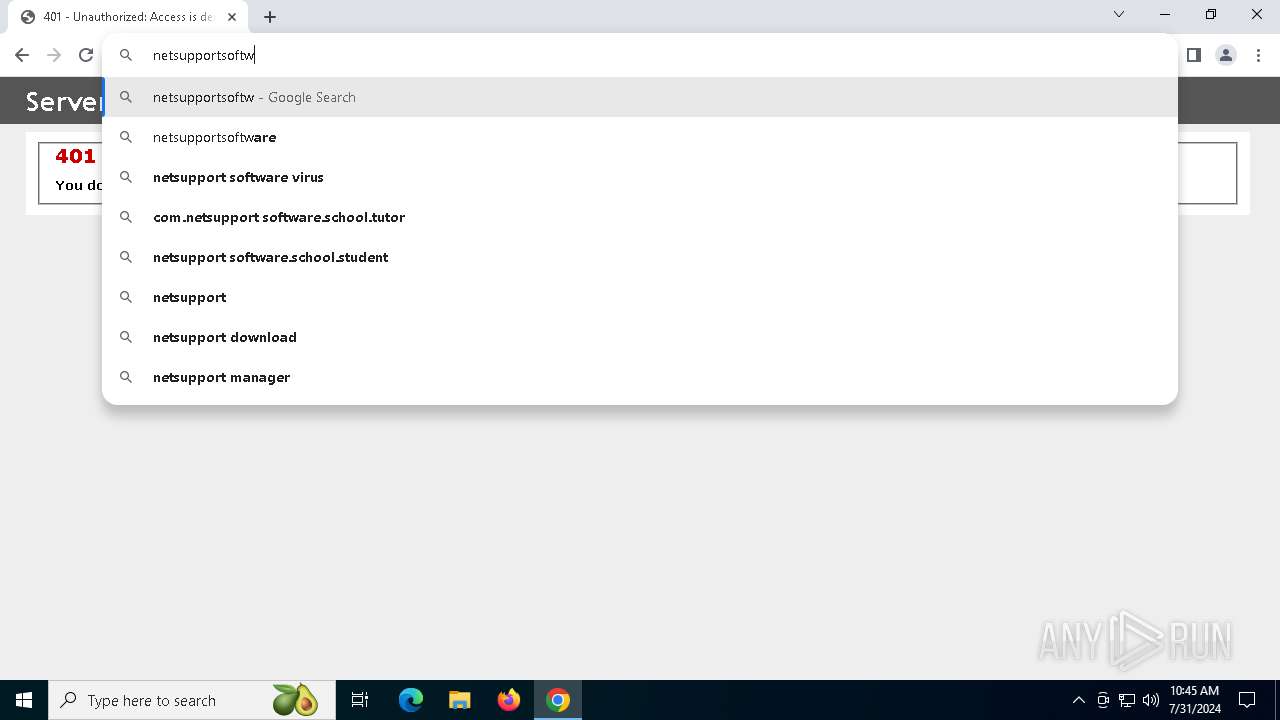The width and height of the screenshot is (1280, 720).
Task: Click the magnifier icon in the address bar
Action: click(x=126, y=55)
